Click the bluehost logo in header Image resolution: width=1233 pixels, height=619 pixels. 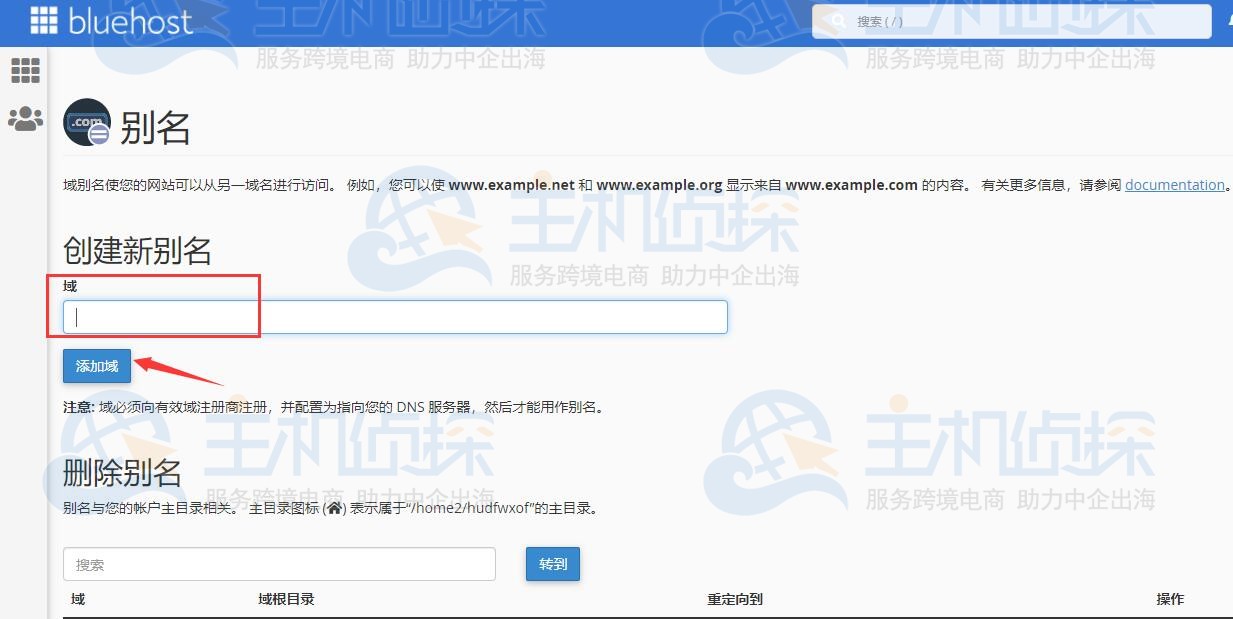click(110, 21)
